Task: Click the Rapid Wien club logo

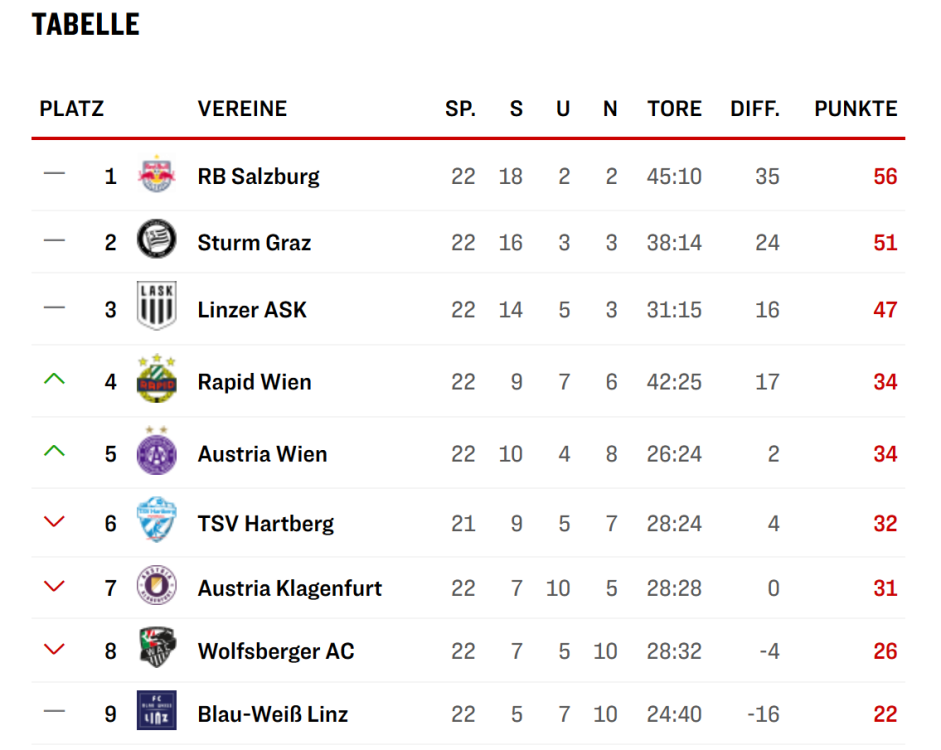Action: [x=156, y=380]
